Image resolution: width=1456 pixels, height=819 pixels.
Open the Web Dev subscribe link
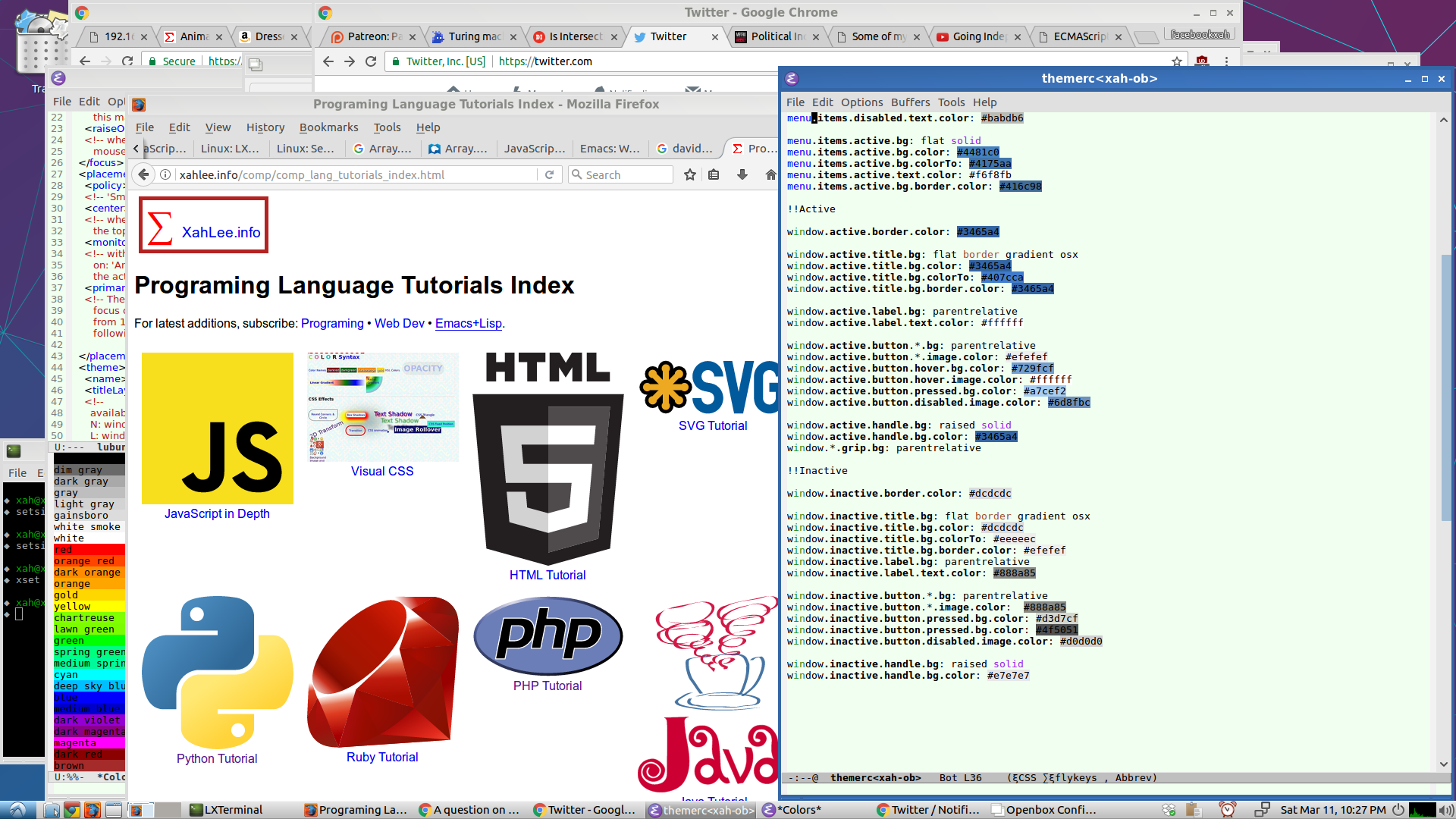(x=400, y=324)
